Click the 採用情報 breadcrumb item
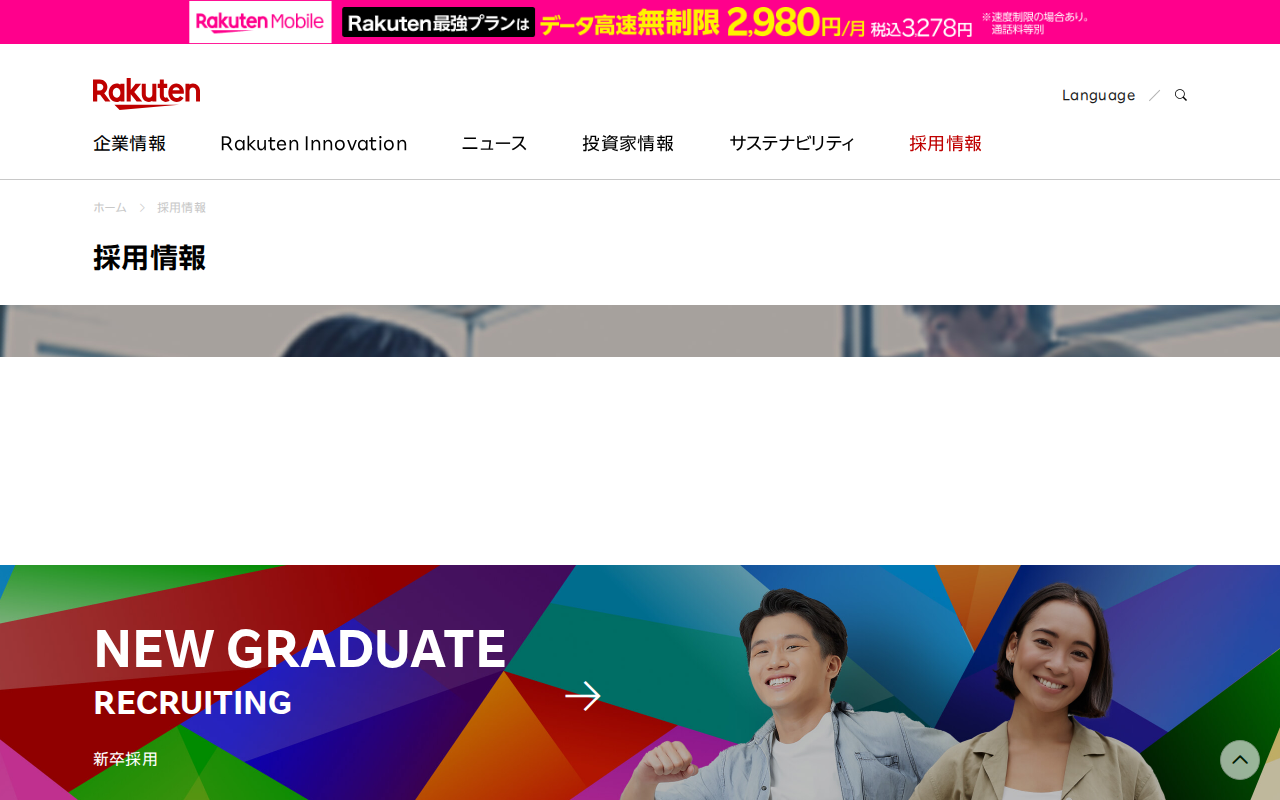 click(x=181, y=208)
